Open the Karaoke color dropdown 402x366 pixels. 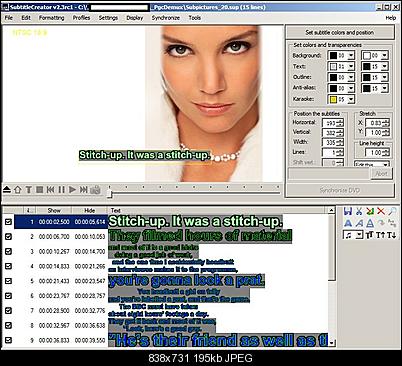(351, 99)
